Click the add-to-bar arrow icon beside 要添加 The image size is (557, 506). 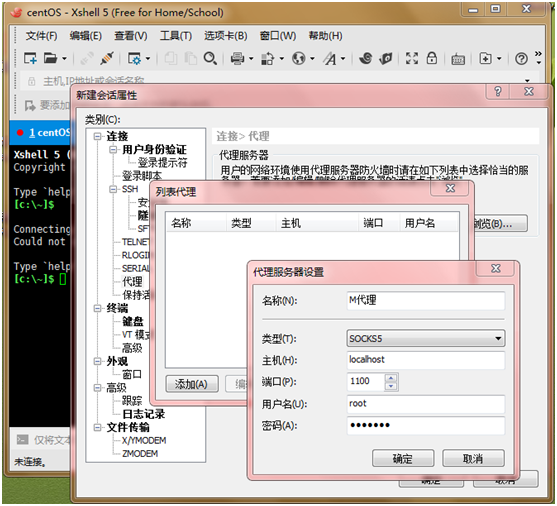click(x=30, y=105)
